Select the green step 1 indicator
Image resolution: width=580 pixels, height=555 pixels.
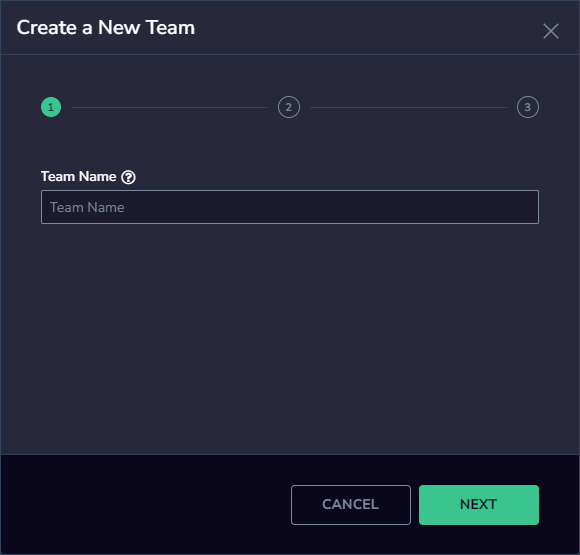point(51,107)
